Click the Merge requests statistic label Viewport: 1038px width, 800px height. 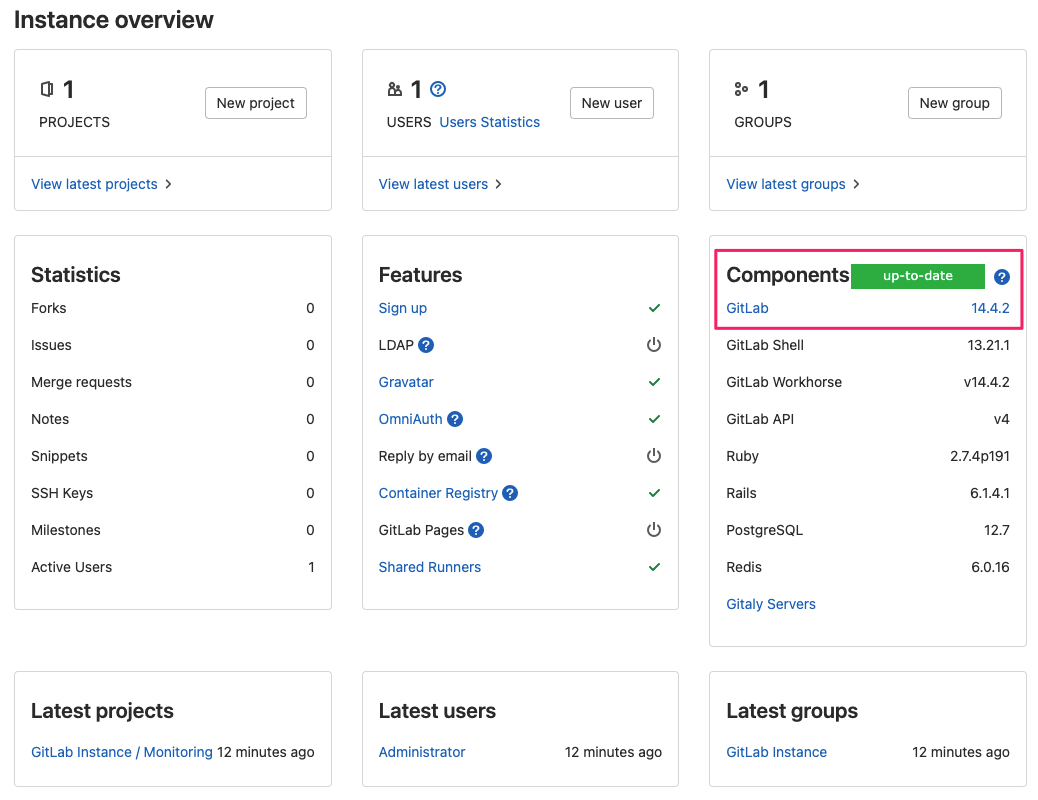(x=81, y=382)
